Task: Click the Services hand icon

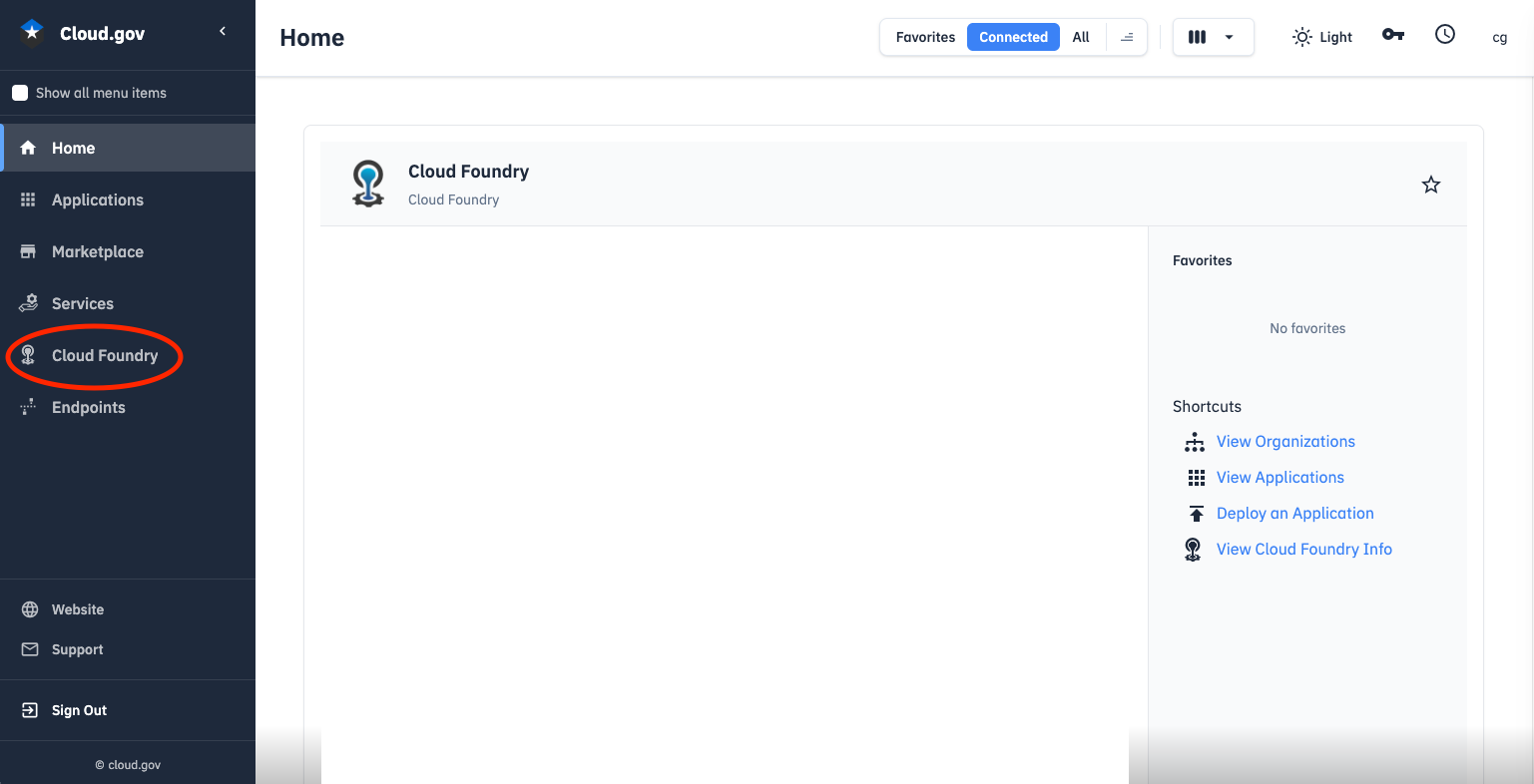Action: tap(28, 303)
